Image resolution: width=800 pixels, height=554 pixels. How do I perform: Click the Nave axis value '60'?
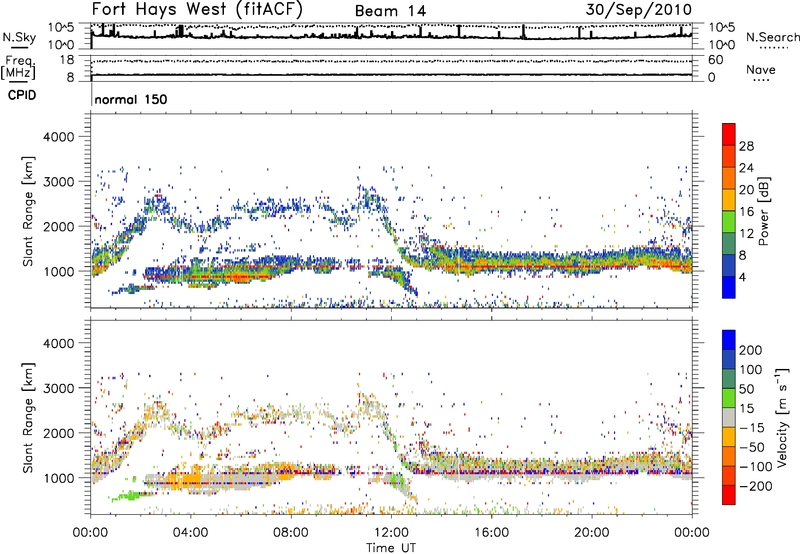tap(716, 60)
